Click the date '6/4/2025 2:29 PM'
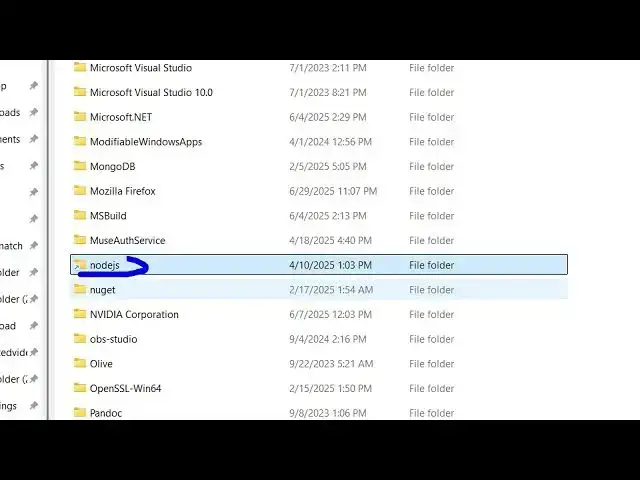This screenshot has width=640, height=480. [x=328, y=117]
